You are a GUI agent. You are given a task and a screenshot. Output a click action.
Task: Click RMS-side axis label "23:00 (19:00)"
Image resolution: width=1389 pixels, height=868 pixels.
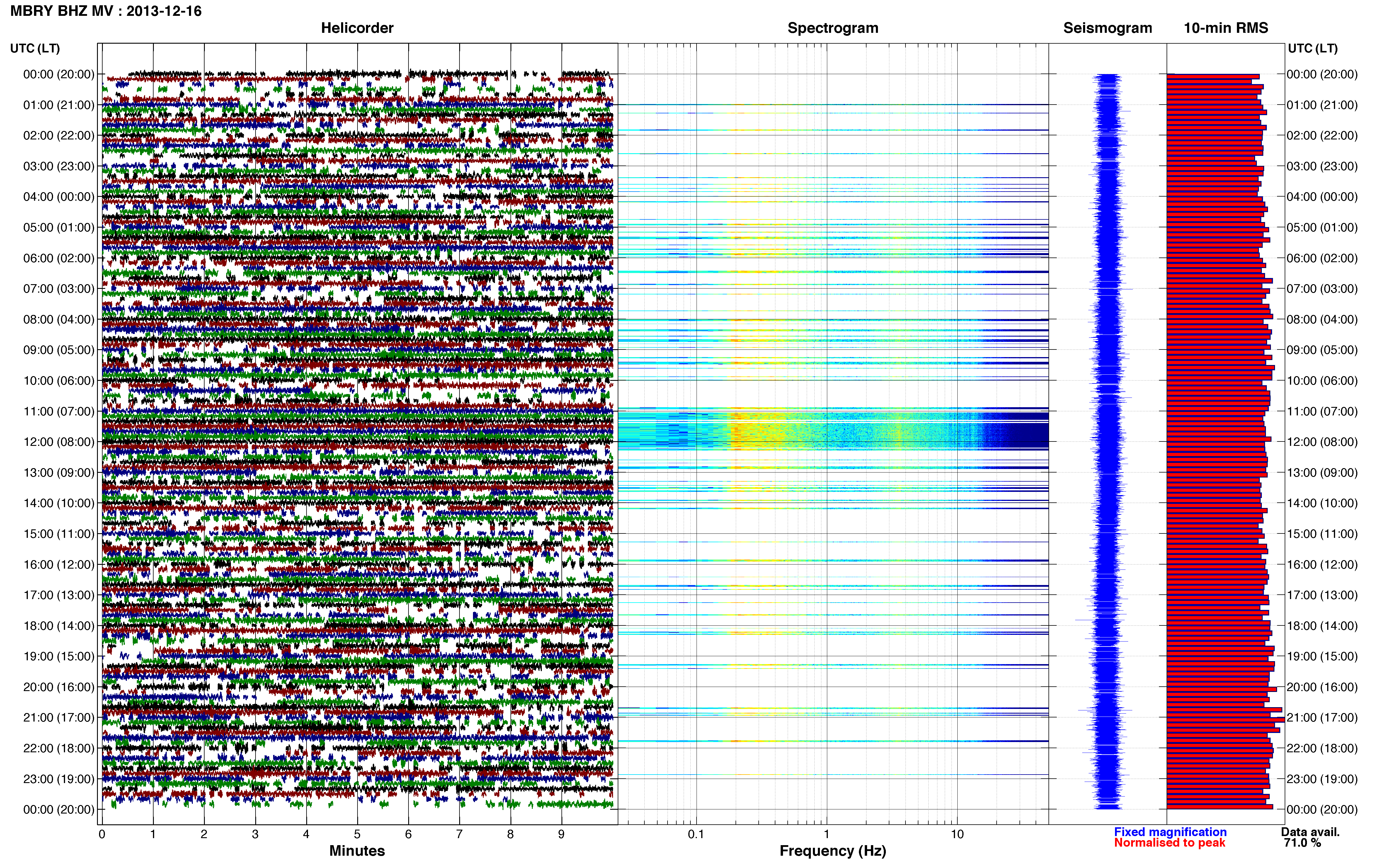(1322, 779)
